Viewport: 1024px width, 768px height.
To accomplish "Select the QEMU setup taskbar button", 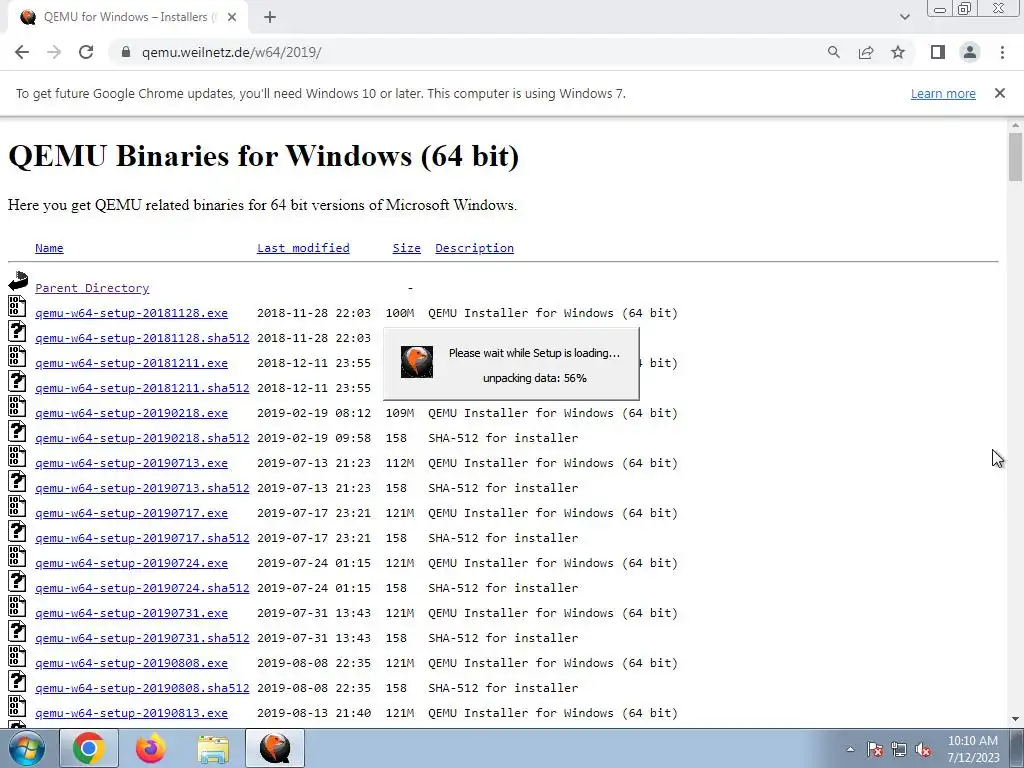I will coord(275,748).
